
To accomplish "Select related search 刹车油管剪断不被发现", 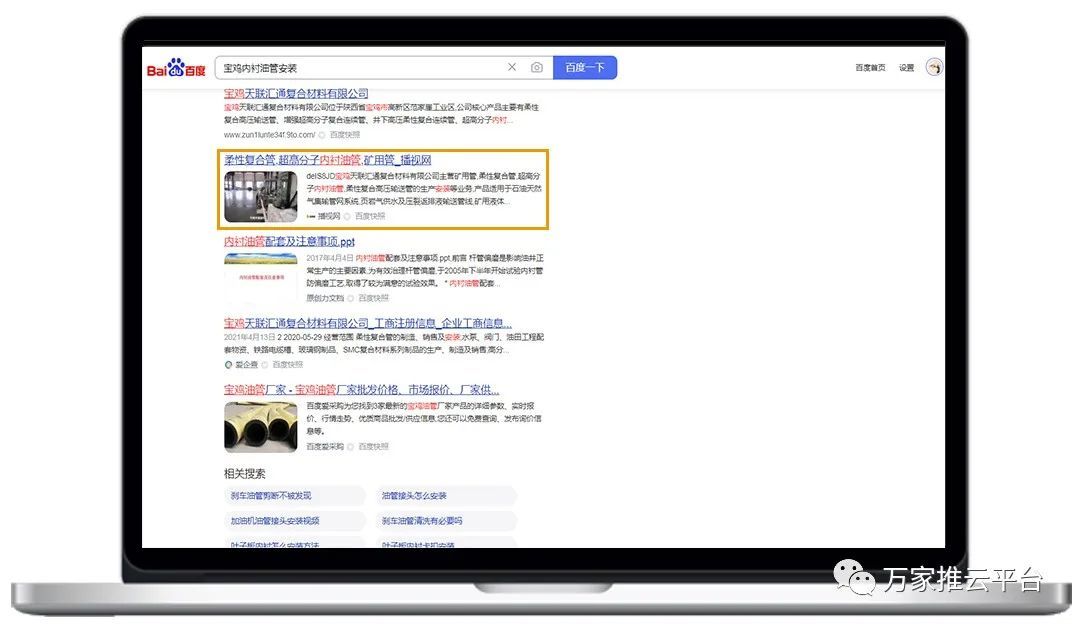I will 271,496.
